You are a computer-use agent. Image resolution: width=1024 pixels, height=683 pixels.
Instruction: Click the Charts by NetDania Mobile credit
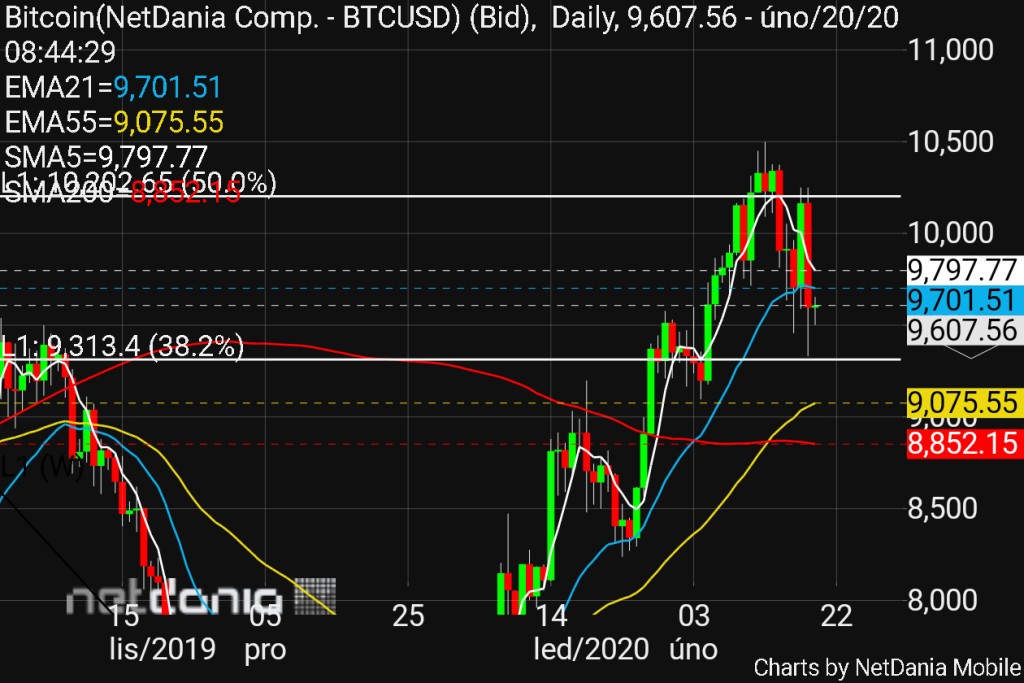[x=887, y=667]
